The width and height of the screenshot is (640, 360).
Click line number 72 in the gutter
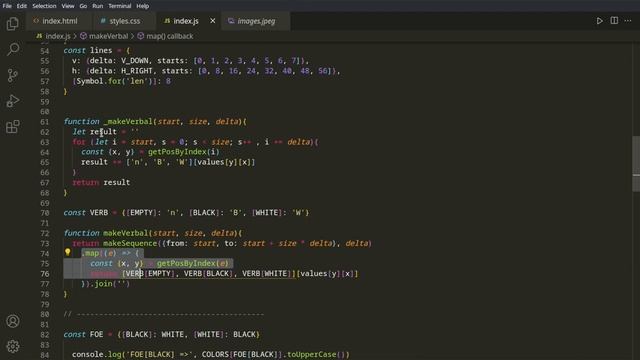click(44, 233)
